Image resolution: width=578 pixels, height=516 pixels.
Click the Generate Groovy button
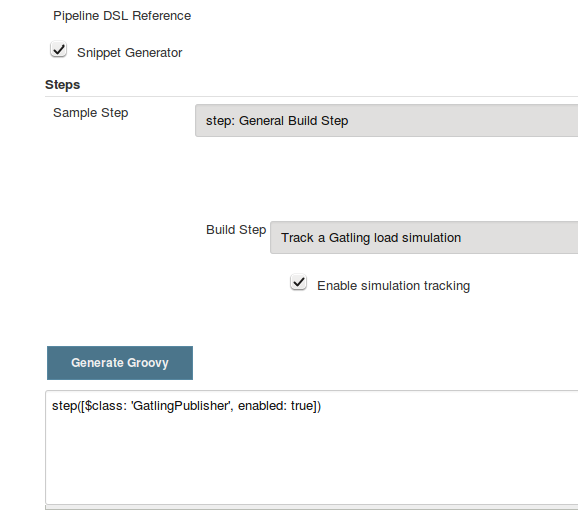tap(120, 363)
